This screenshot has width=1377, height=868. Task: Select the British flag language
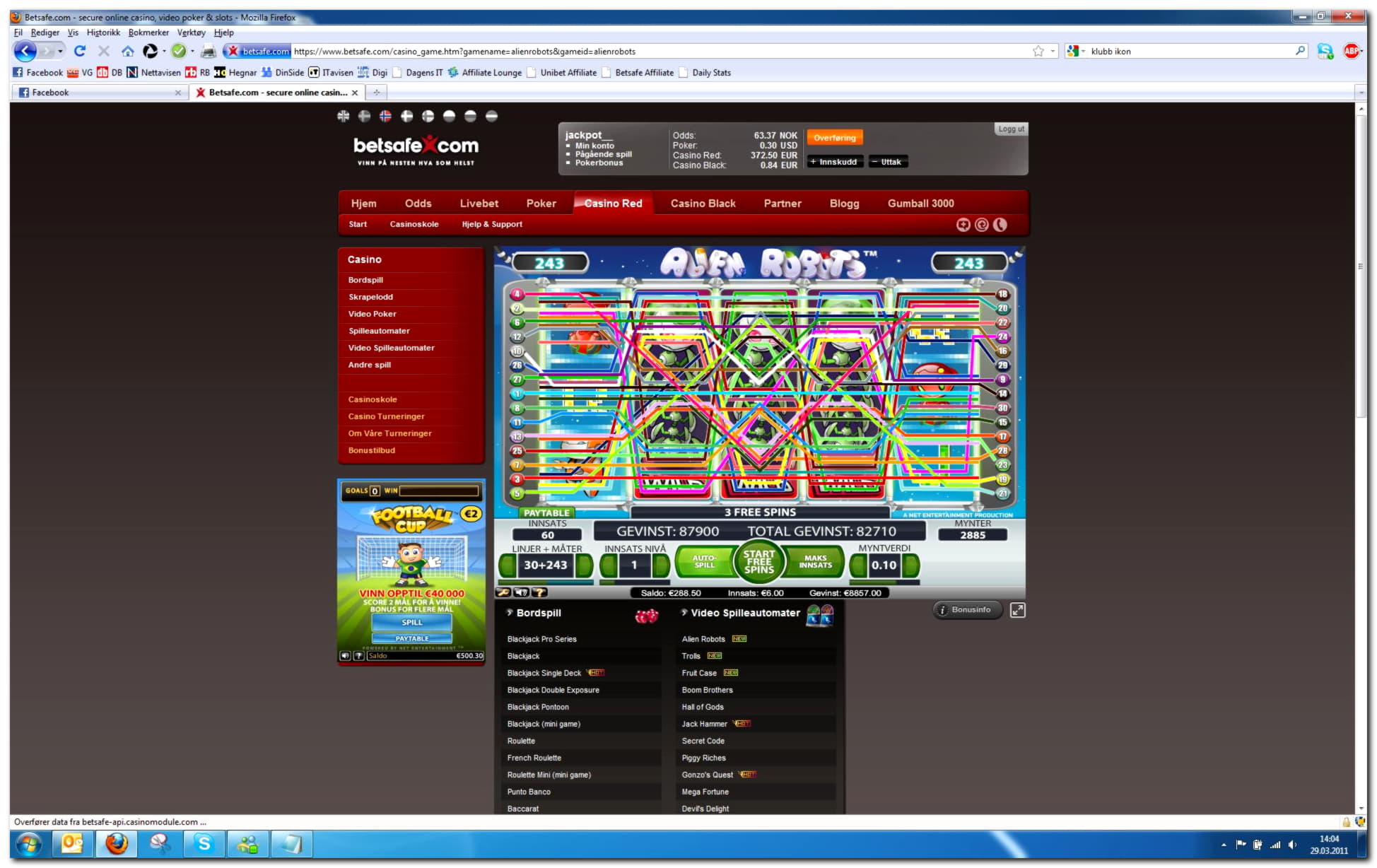tap(344, 116)
